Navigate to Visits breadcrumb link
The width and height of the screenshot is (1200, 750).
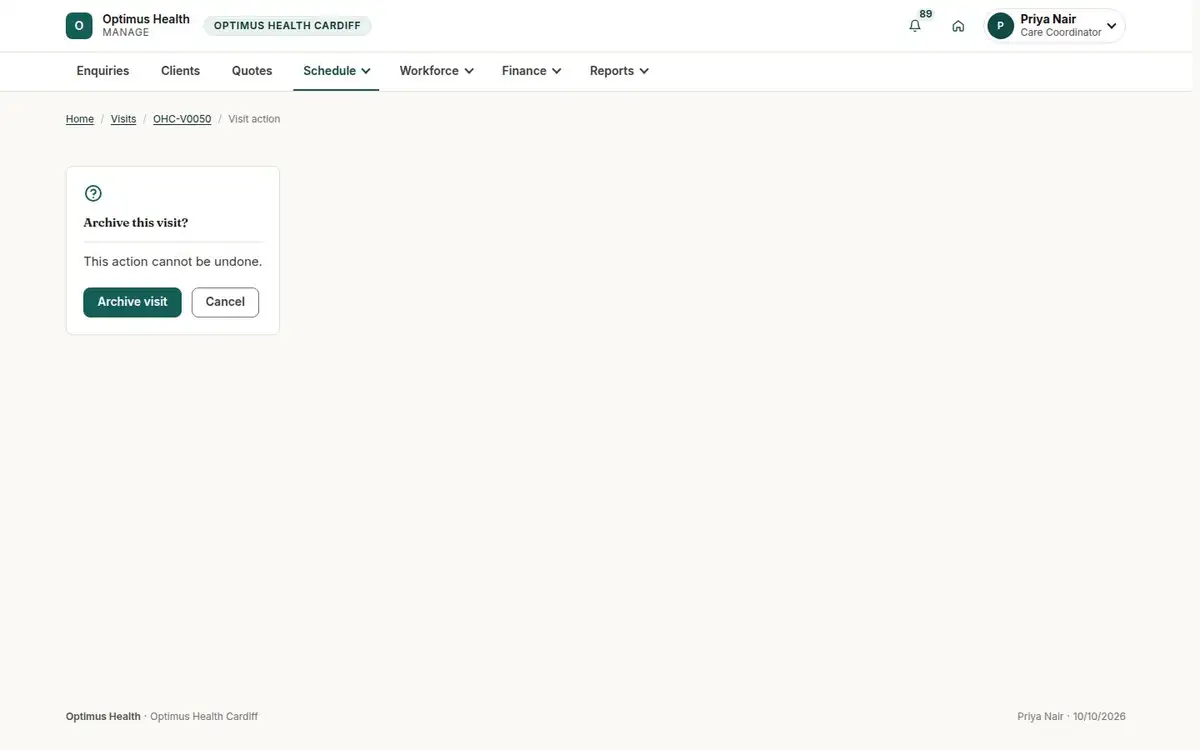pyautogui.click(x=123, y=119)
